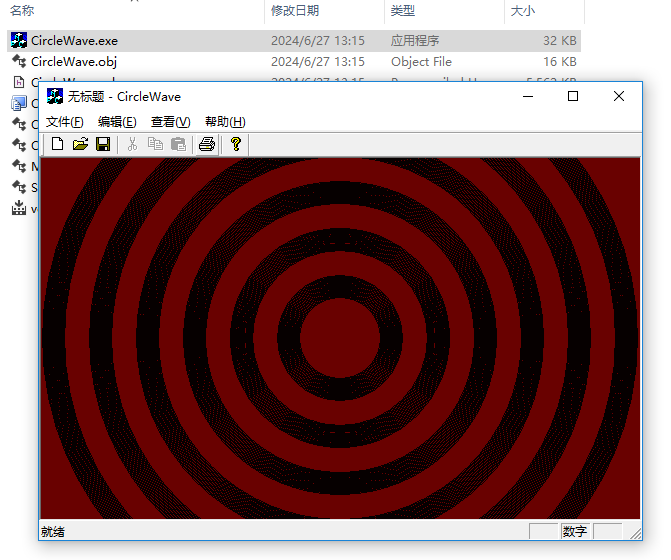Click the Paste clipboard icon
Screen dimensions: 671x560
point(178,144)
